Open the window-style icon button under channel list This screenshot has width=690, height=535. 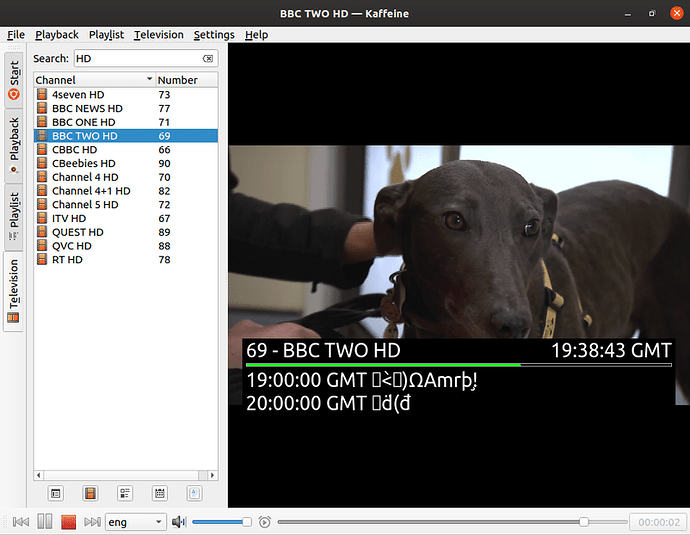point(55,494)
